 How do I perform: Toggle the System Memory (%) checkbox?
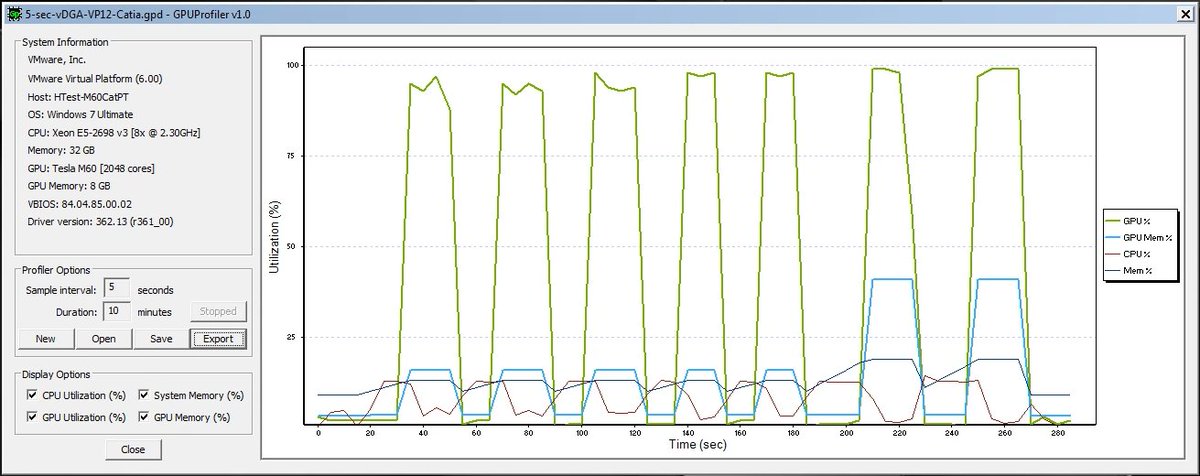[145, 396]
